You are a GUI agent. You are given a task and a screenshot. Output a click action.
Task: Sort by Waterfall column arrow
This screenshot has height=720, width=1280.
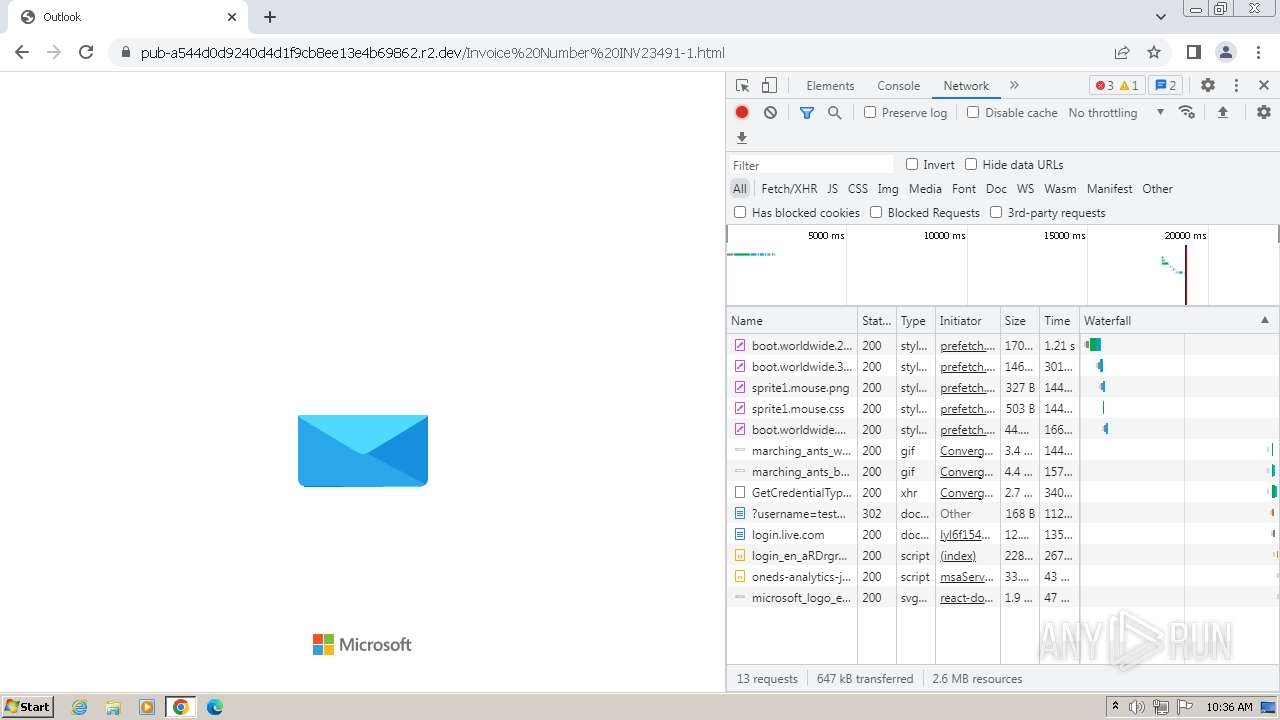click(1264, 320)
